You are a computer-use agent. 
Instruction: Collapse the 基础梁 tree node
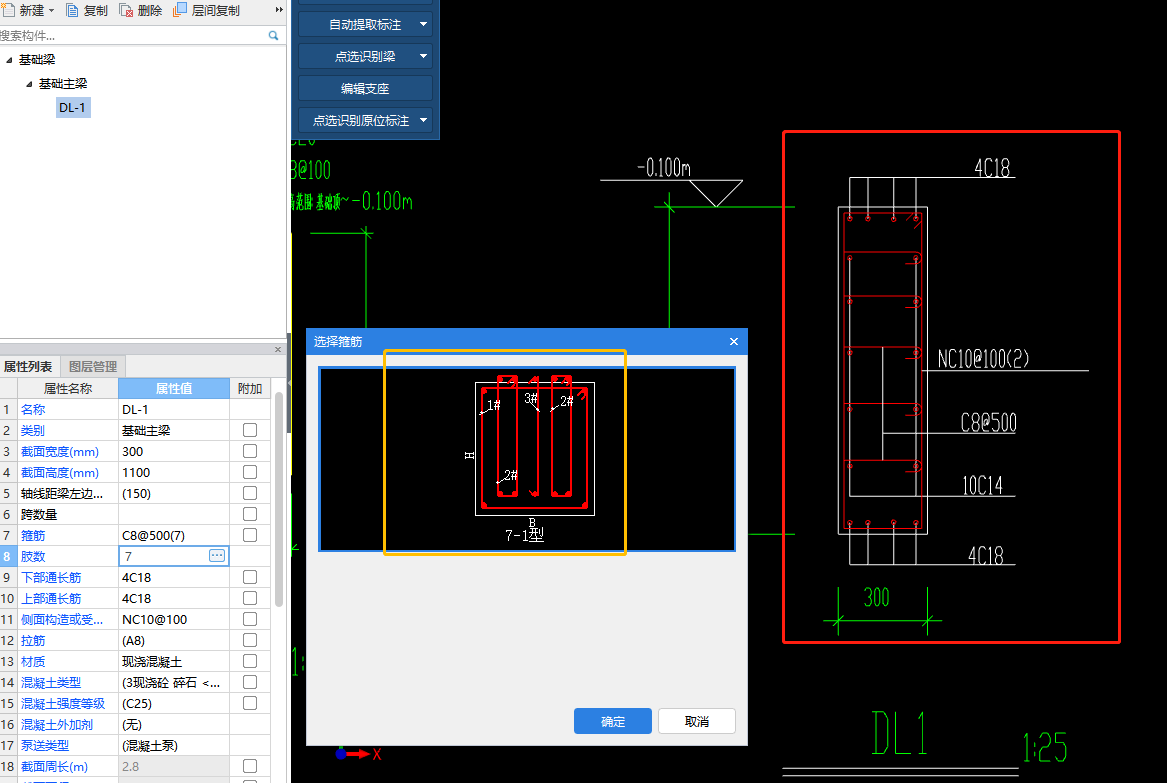[x=9, y=60]
